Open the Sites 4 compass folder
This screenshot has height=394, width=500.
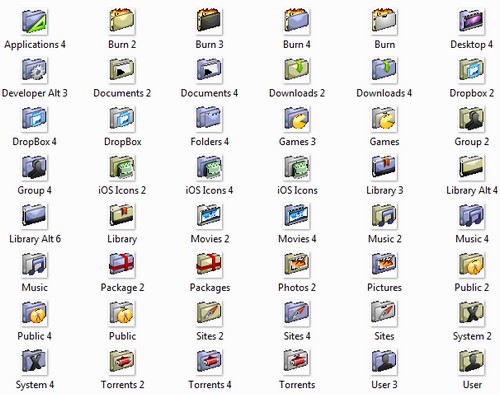coord(297,313)
